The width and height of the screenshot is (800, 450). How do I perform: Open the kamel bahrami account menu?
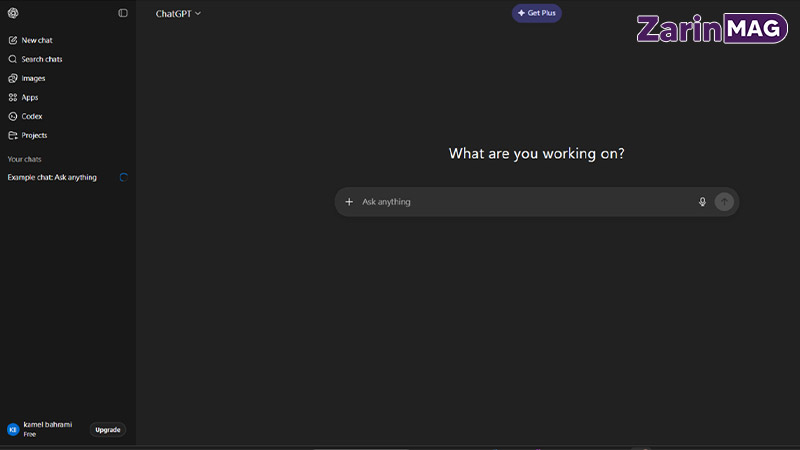click(x=47, y=424)
